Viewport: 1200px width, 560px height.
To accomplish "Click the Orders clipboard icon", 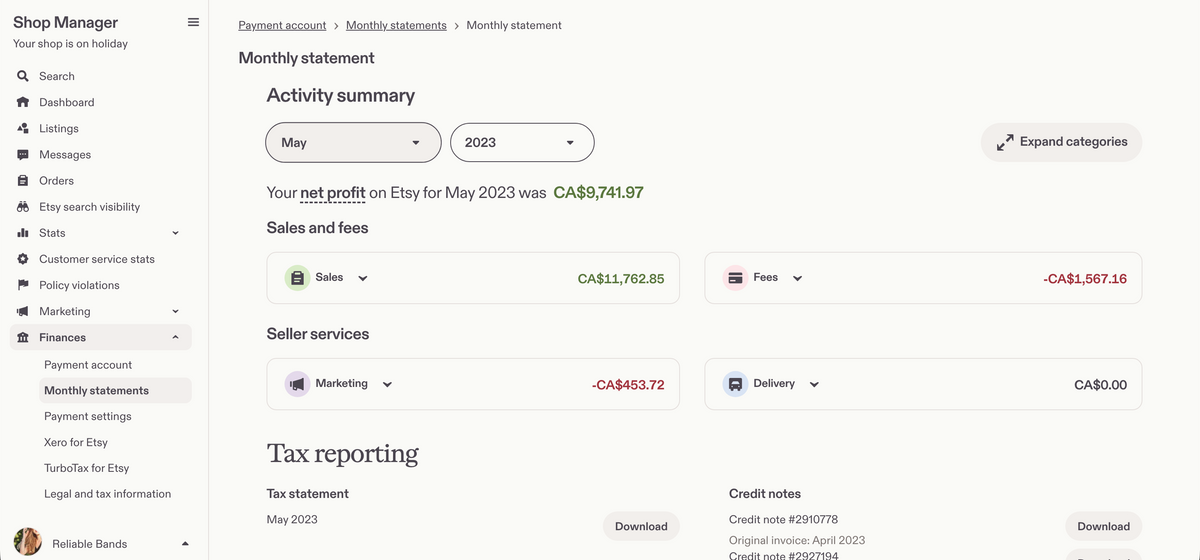I will [x=23, y=181].
